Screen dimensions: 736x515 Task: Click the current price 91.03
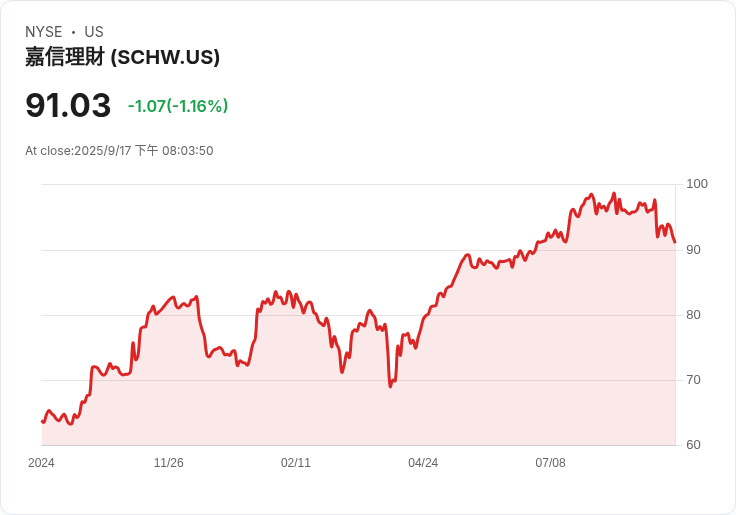(x=68, y=105)
